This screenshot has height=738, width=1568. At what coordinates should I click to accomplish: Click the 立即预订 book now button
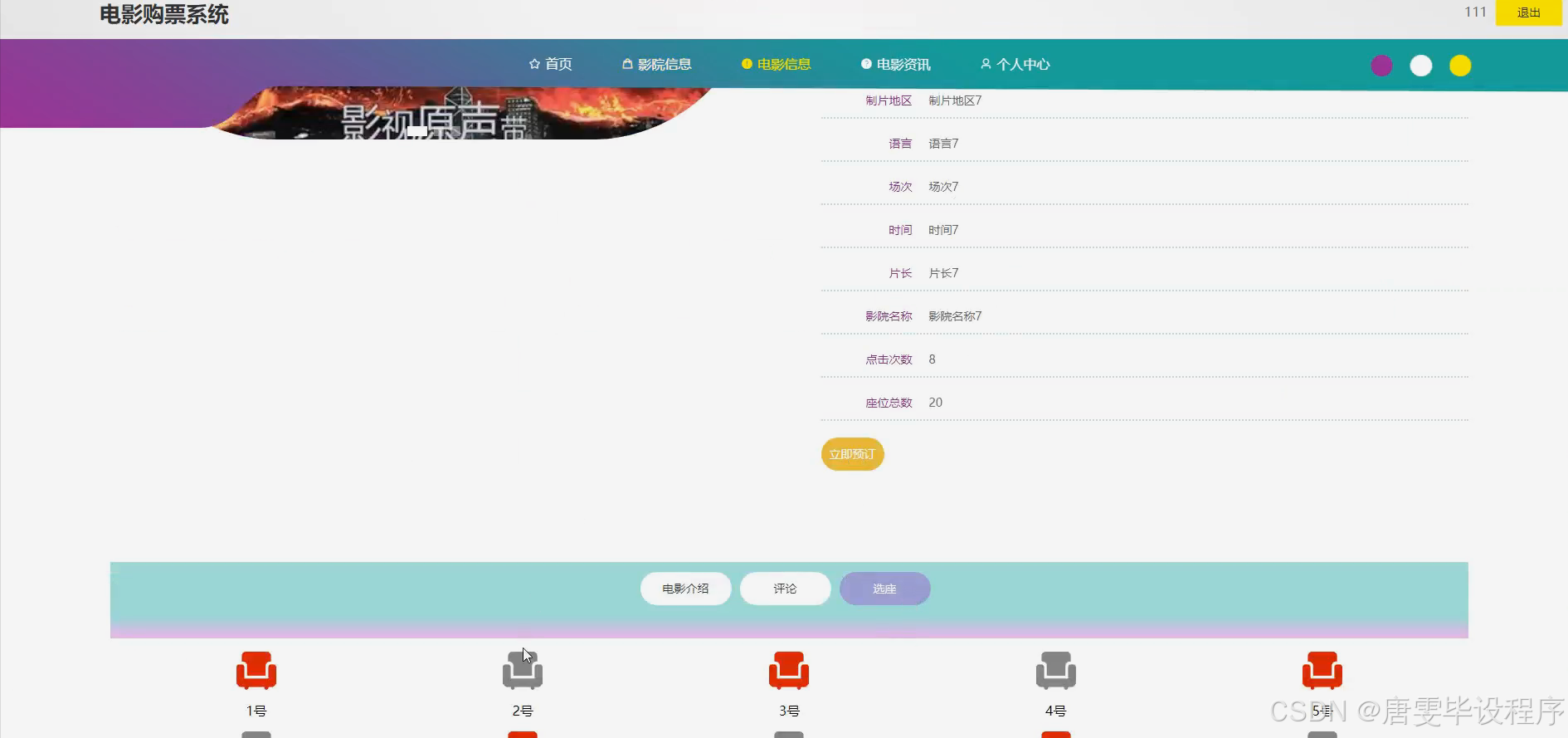[852, 454]
